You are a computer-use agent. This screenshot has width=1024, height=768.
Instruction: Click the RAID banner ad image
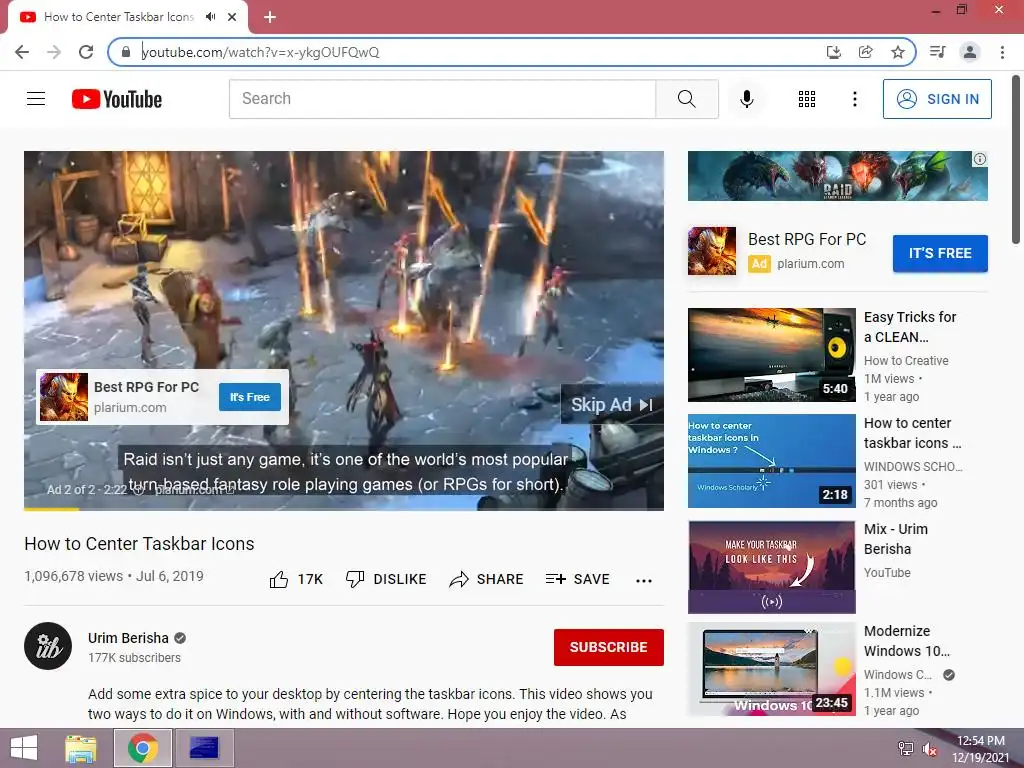[x=837, y=176]
